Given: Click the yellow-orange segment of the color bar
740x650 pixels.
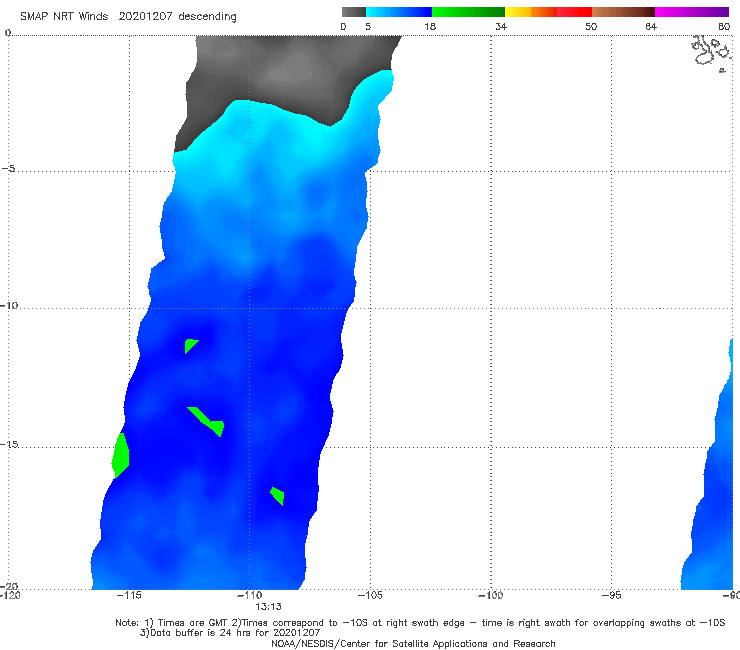Looking at the screenshot, I should (x=531, y=12).
